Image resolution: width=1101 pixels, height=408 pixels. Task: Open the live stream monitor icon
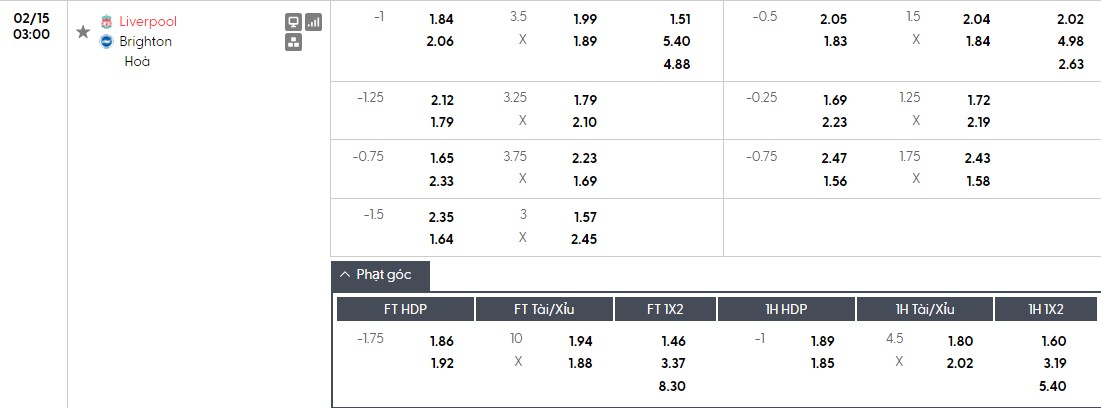pyautogui.click(x=293, y=21)
